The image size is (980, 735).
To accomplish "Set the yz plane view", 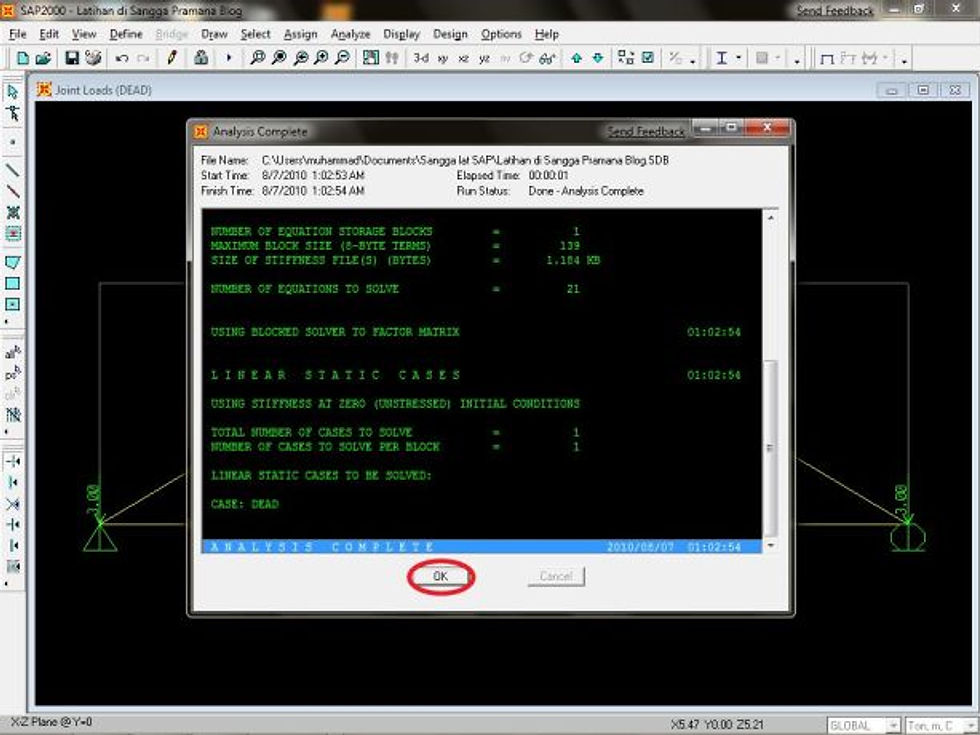I will tap(484, 59).
